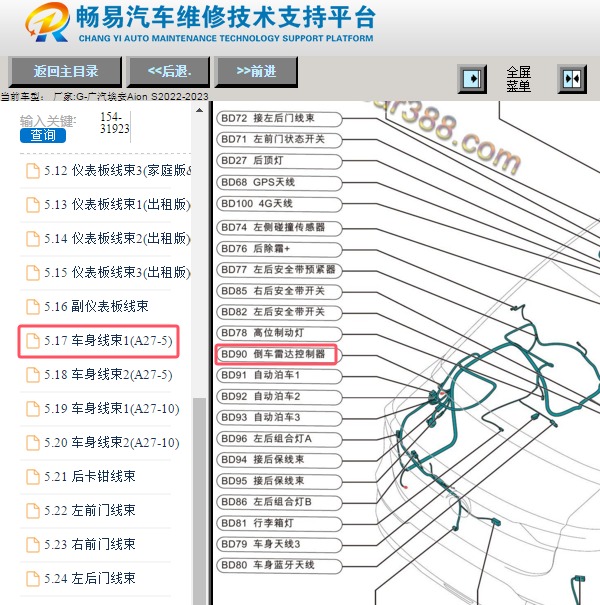Screen dimensions: 600x605
Task: Select connector BD93 自动泊车3
Action: click(x=279, y=417)
